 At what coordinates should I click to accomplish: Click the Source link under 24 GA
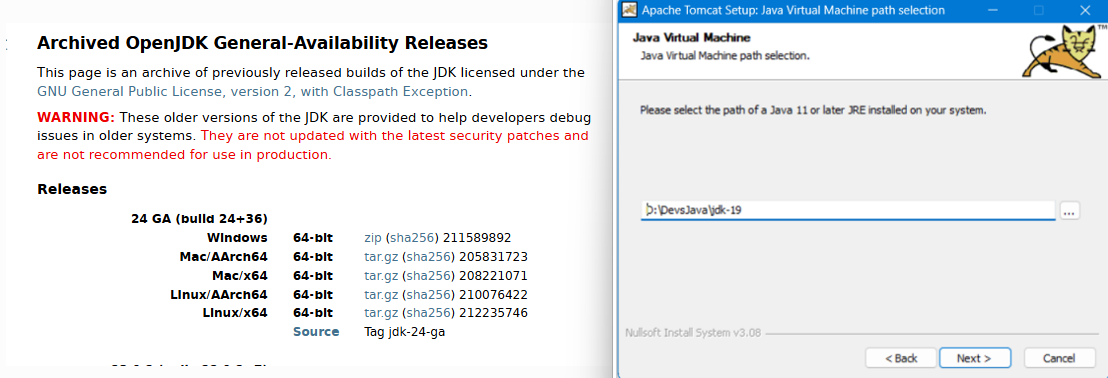[316, 332]
